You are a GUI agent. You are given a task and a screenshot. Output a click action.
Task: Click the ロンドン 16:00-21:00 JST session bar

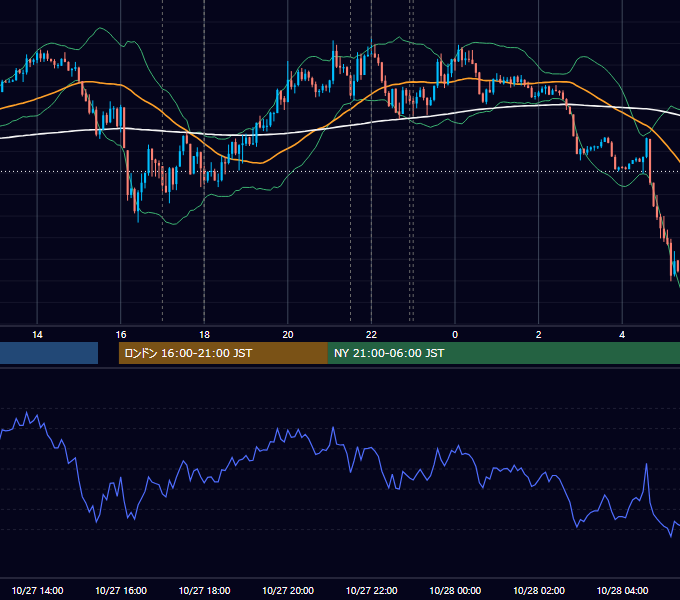(x=223, y=353)
